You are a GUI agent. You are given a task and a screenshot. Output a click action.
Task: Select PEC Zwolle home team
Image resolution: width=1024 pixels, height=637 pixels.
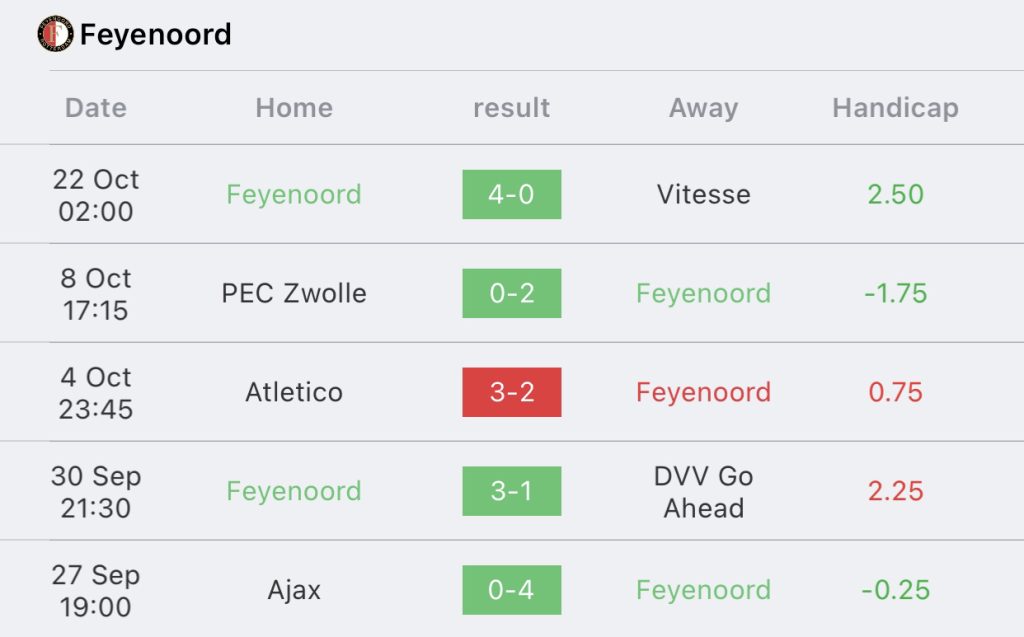(x=294, y=293)
